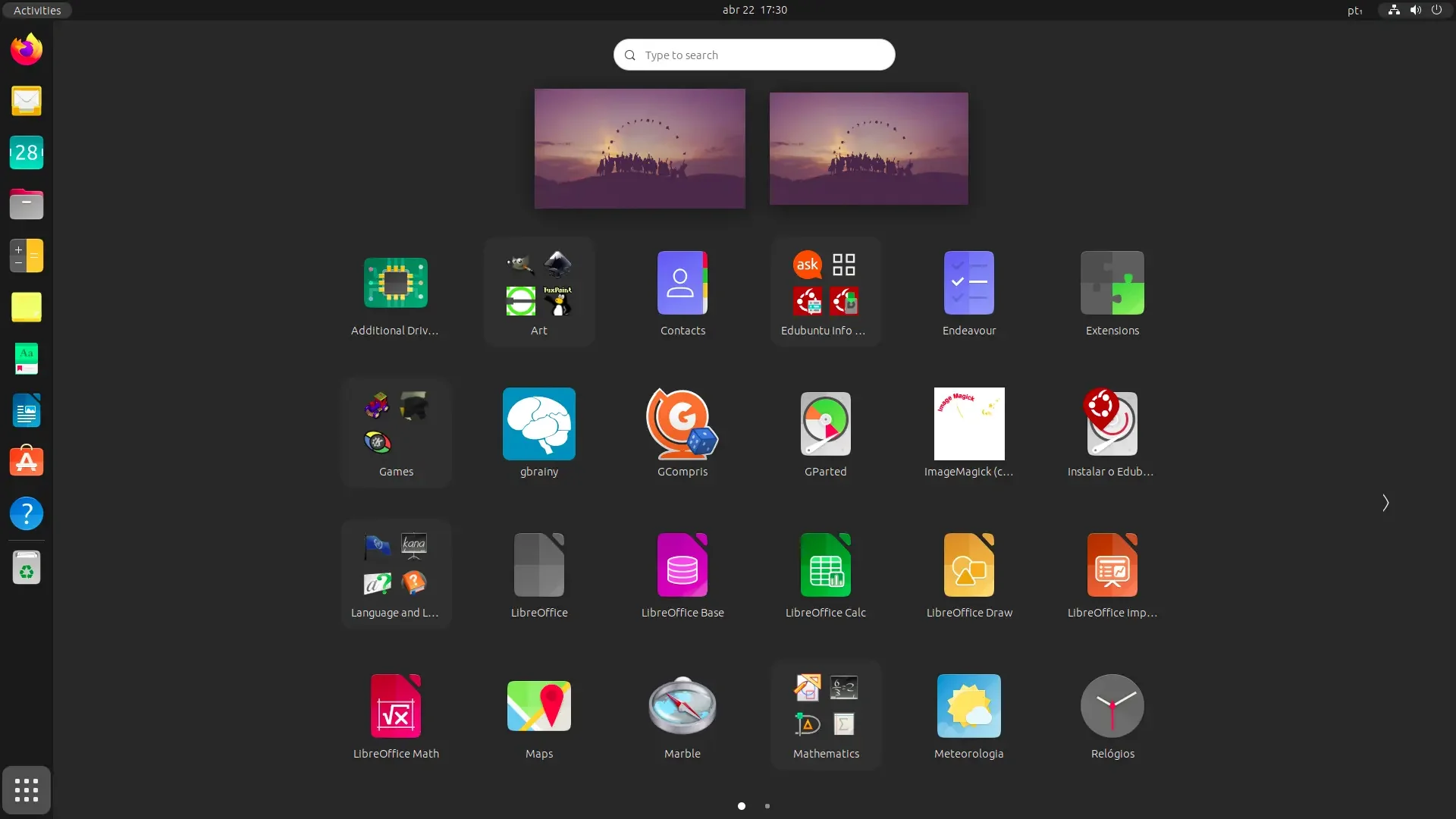Viewport: 1456px width, 819px height.
Task: Open mail client from the dock
Action: pyautogui.click(x=27, y=101)
